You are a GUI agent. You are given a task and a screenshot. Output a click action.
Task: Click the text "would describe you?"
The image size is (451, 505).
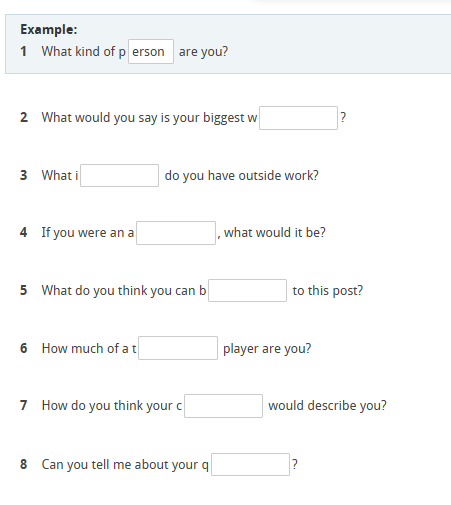pos(327,406)
